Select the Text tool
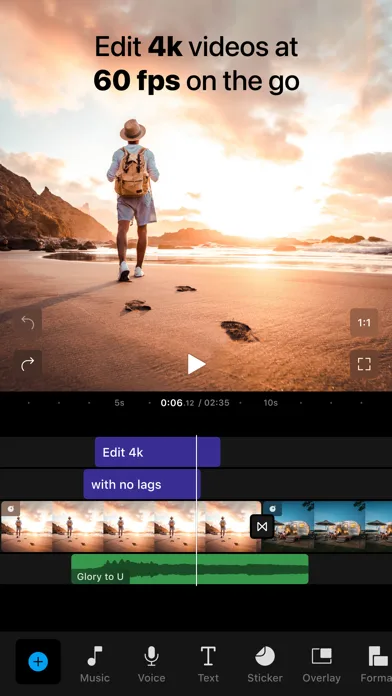392x696 pixels. pyautogui.click(x=208, y=664)
